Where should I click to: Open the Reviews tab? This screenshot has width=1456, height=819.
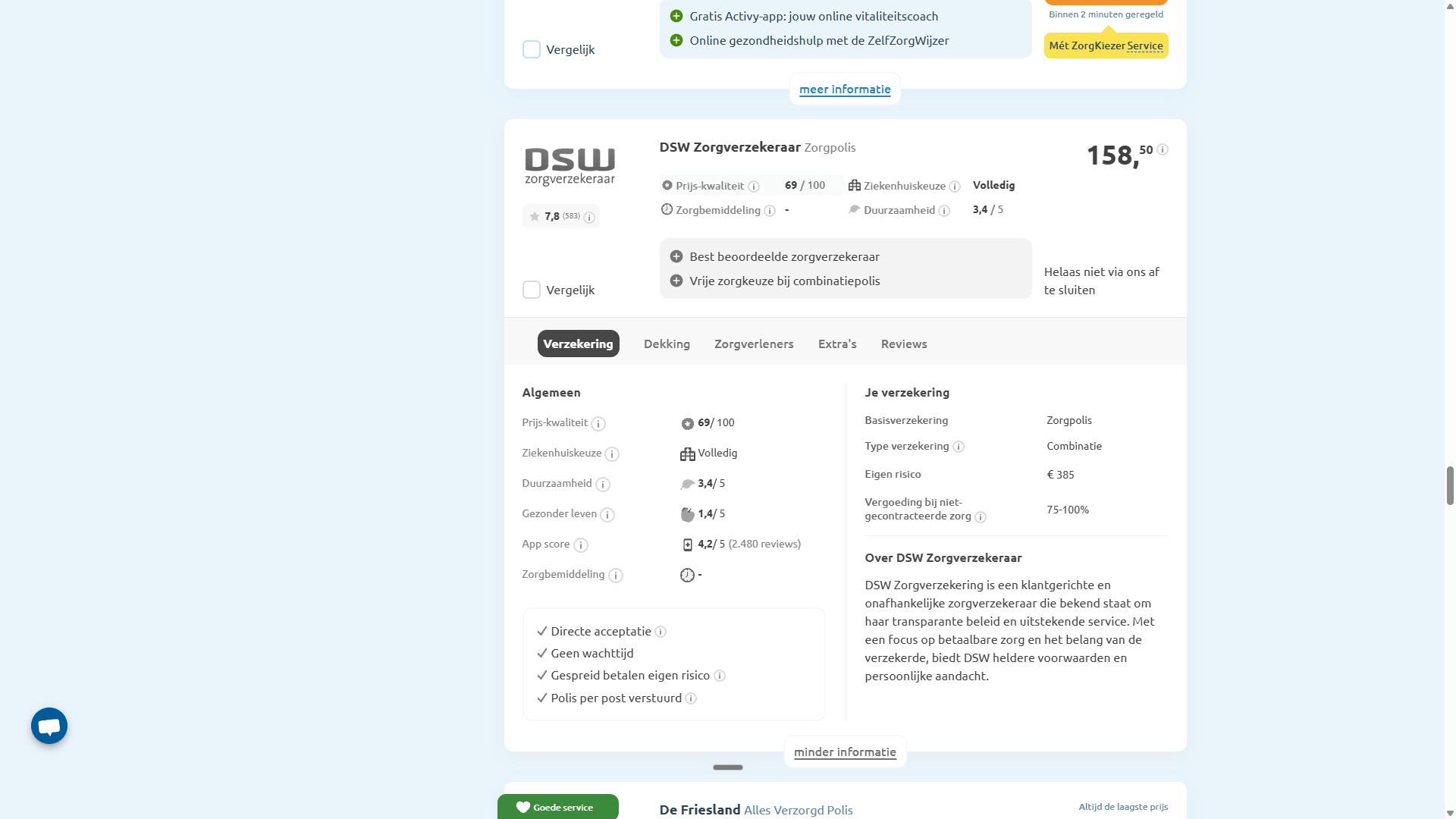[904, 344]
